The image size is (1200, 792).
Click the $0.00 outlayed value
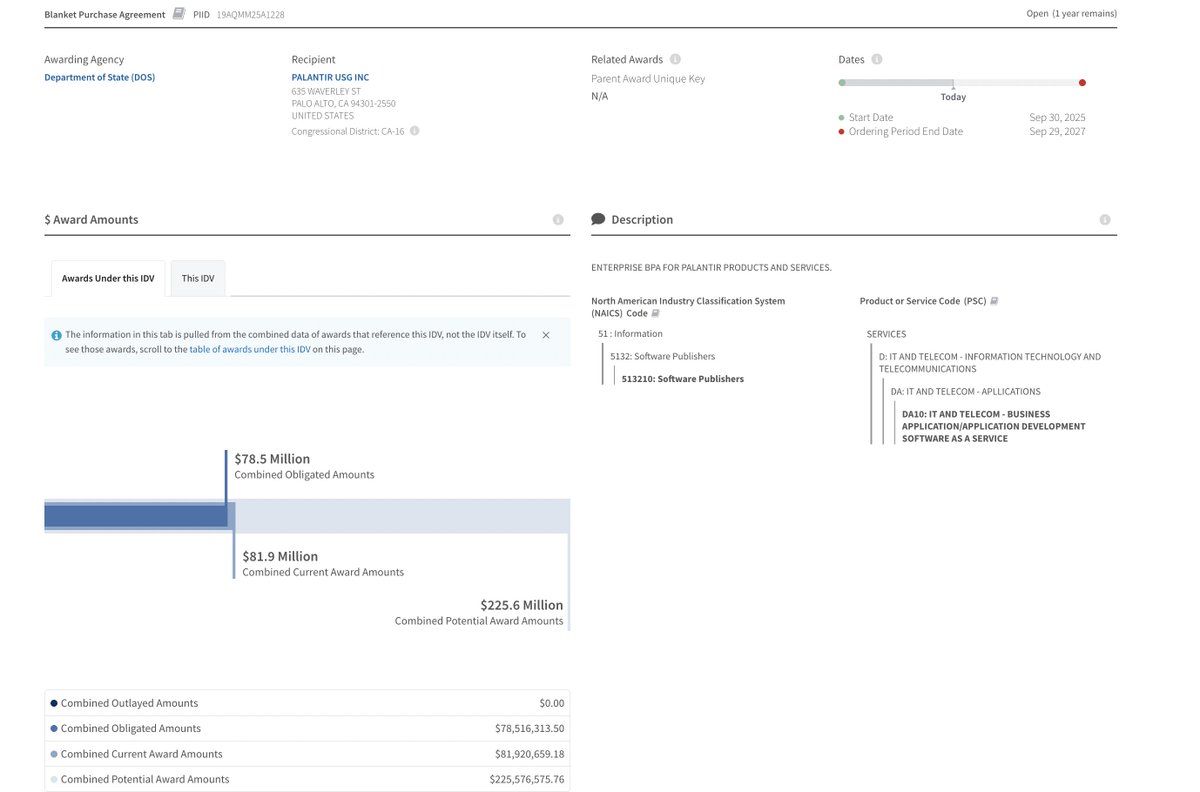click(x=552, y=703)
